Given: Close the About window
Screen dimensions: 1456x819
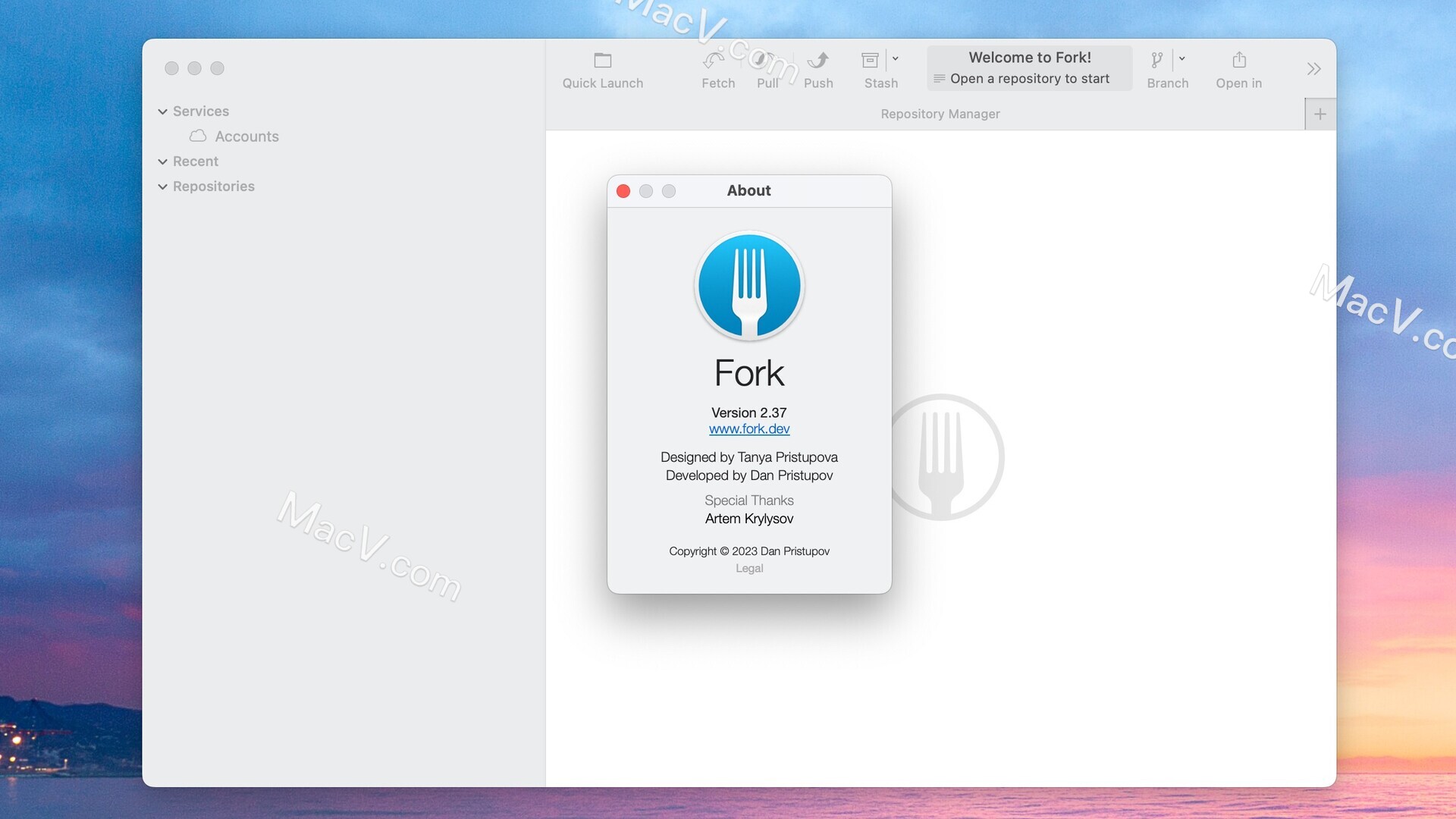Looking at the screenshot, I should tap(623, 191).
